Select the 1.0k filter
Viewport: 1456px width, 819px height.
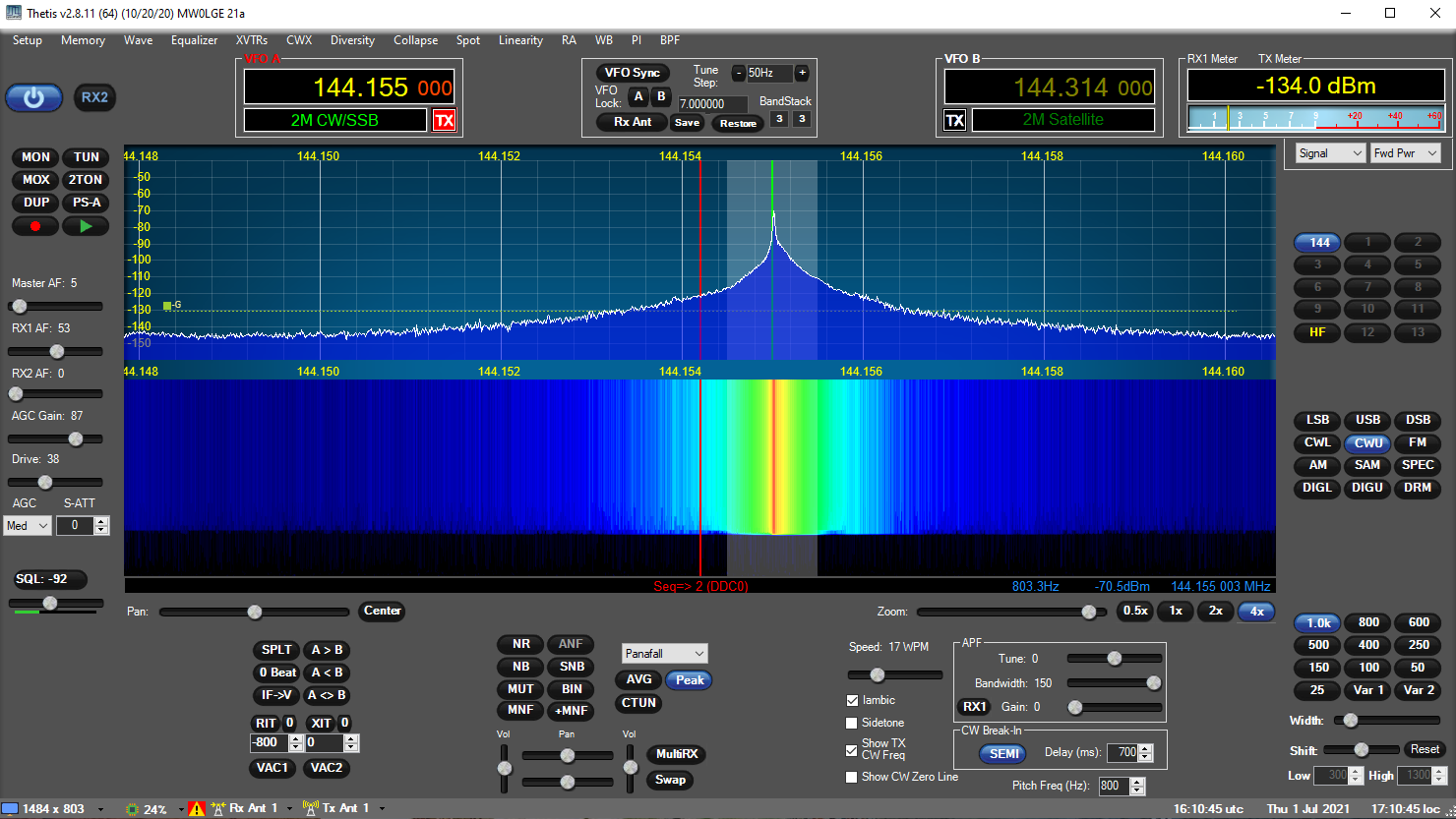[1318, 622]
